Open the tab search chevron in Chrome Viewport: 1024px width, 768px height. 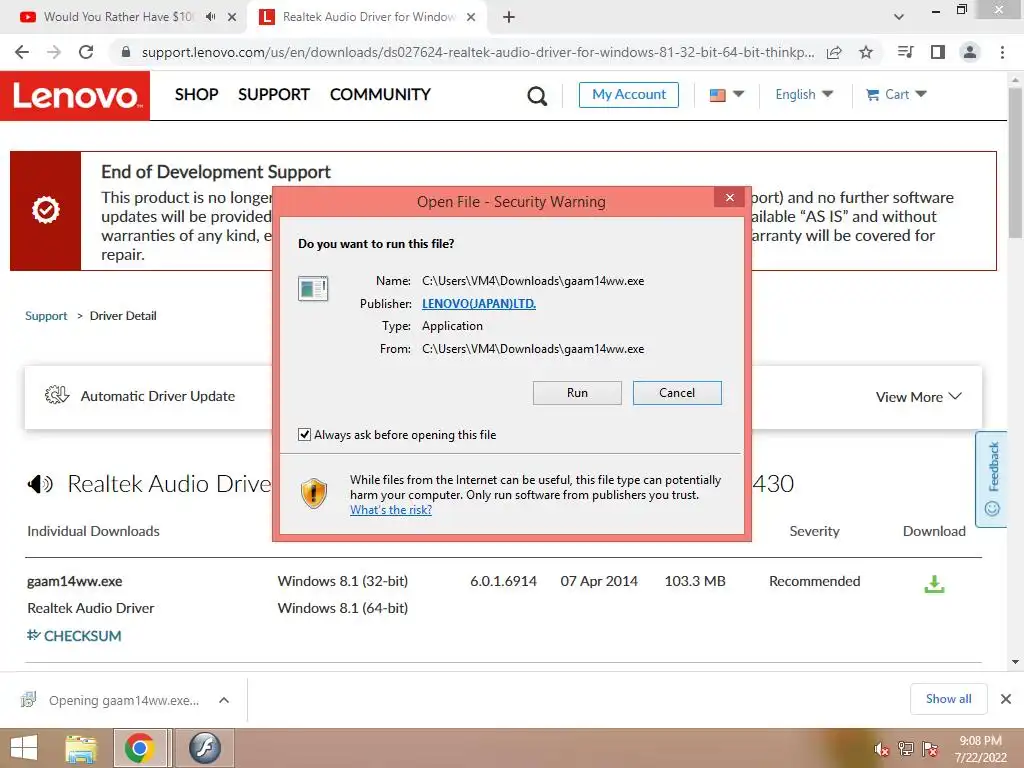point(899,17)
